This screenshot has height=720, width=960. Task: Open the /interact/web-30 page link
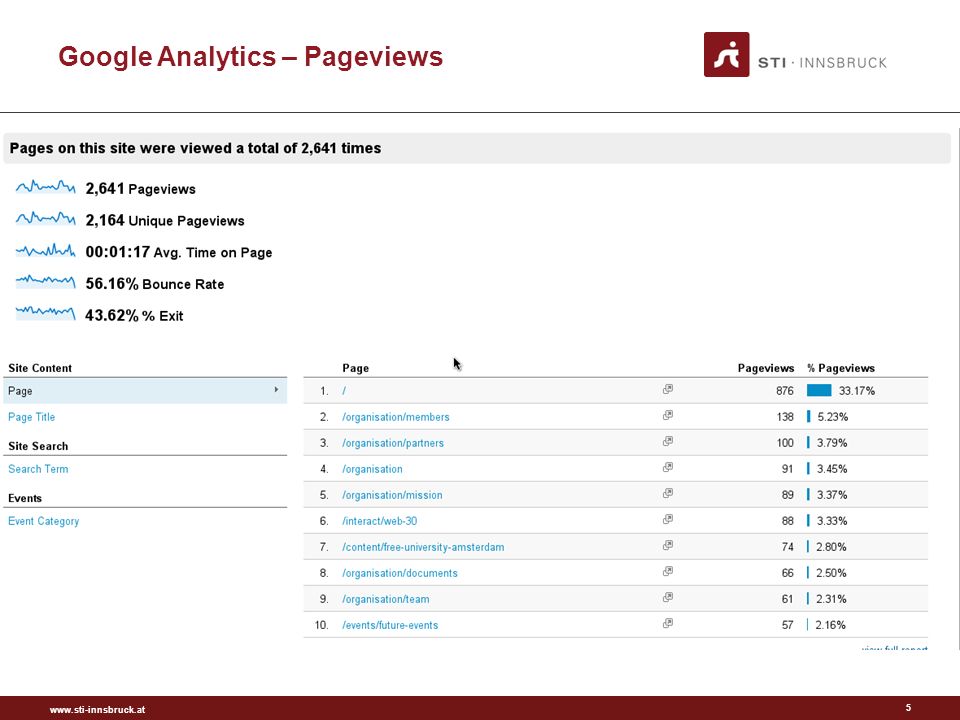(380, 521)
